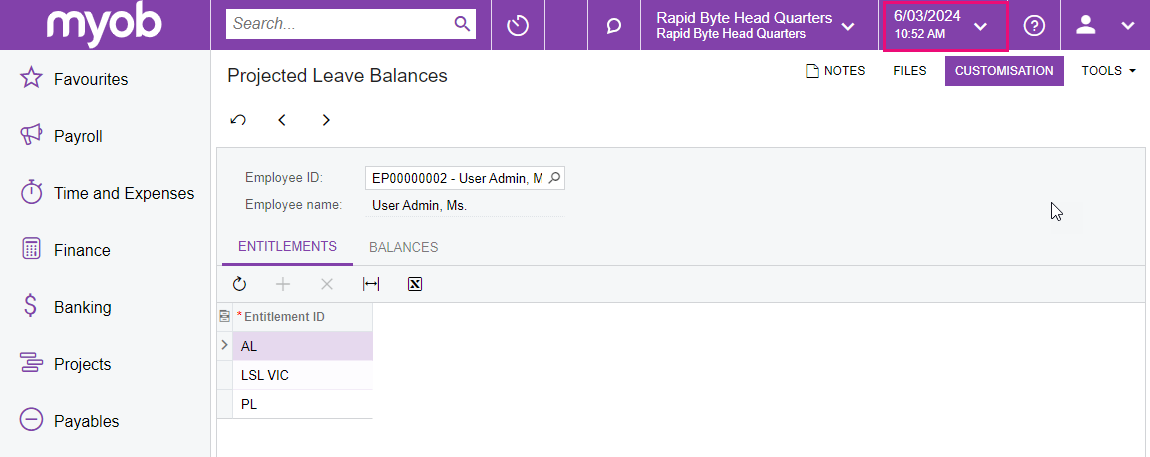Open Employee ID lookup magnifier
Screen dimensions: 1150x457
click(x=555, y=178)
